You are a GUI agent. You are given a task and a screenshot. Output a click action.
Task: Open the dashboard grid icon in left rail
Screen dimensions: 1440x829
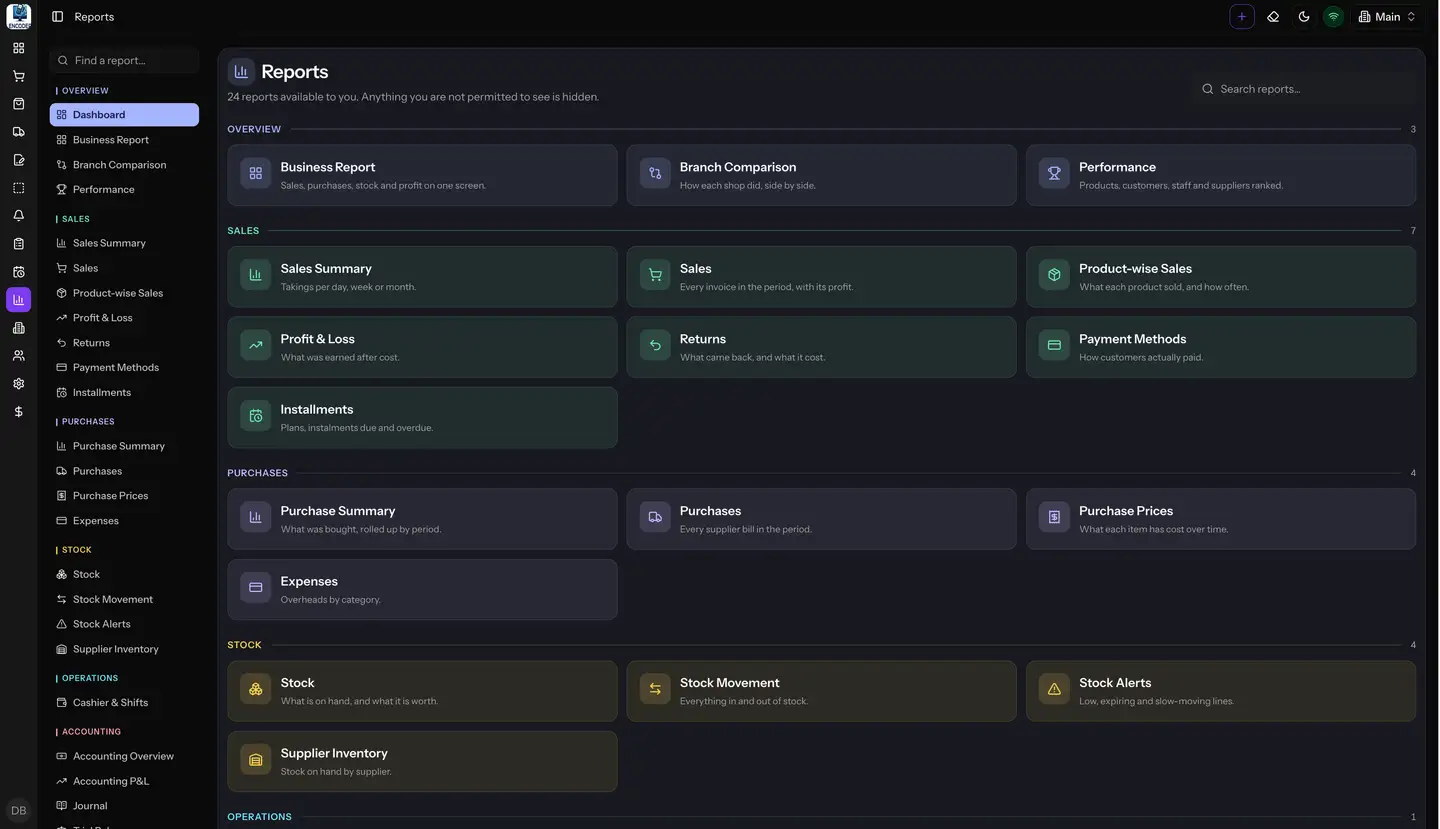tap(18, 48)
